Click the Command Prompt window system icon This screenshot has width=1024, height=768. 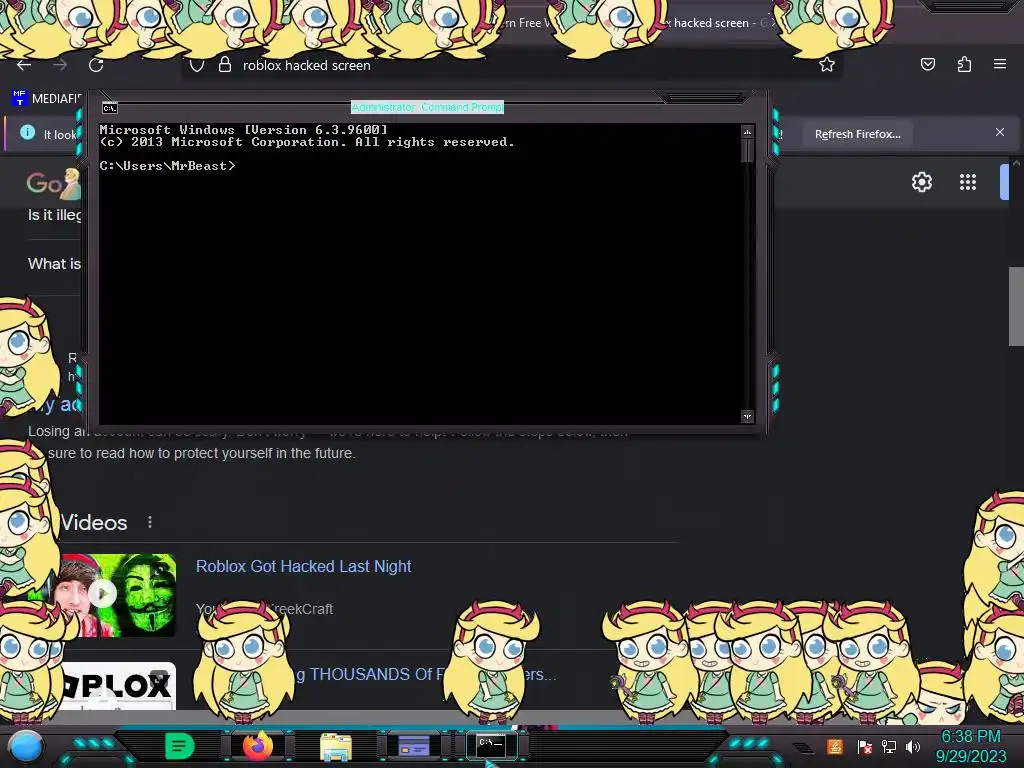coord(110,108)
